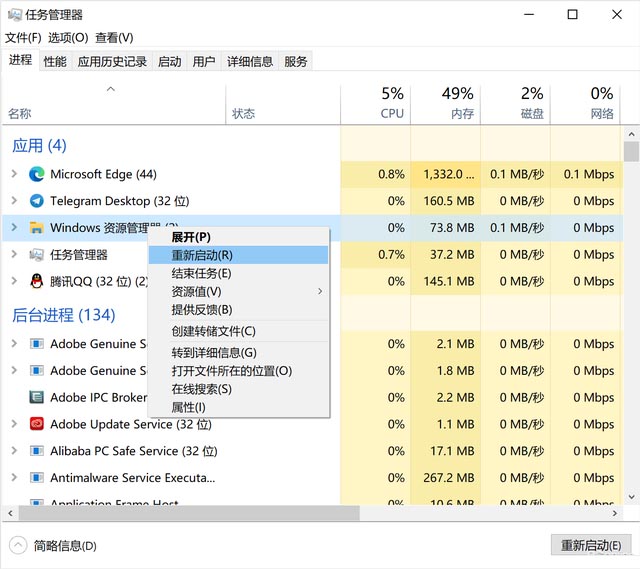The image size is (640, 569).
Task: Open the 选项(O) menu
Action: [68, 38]
